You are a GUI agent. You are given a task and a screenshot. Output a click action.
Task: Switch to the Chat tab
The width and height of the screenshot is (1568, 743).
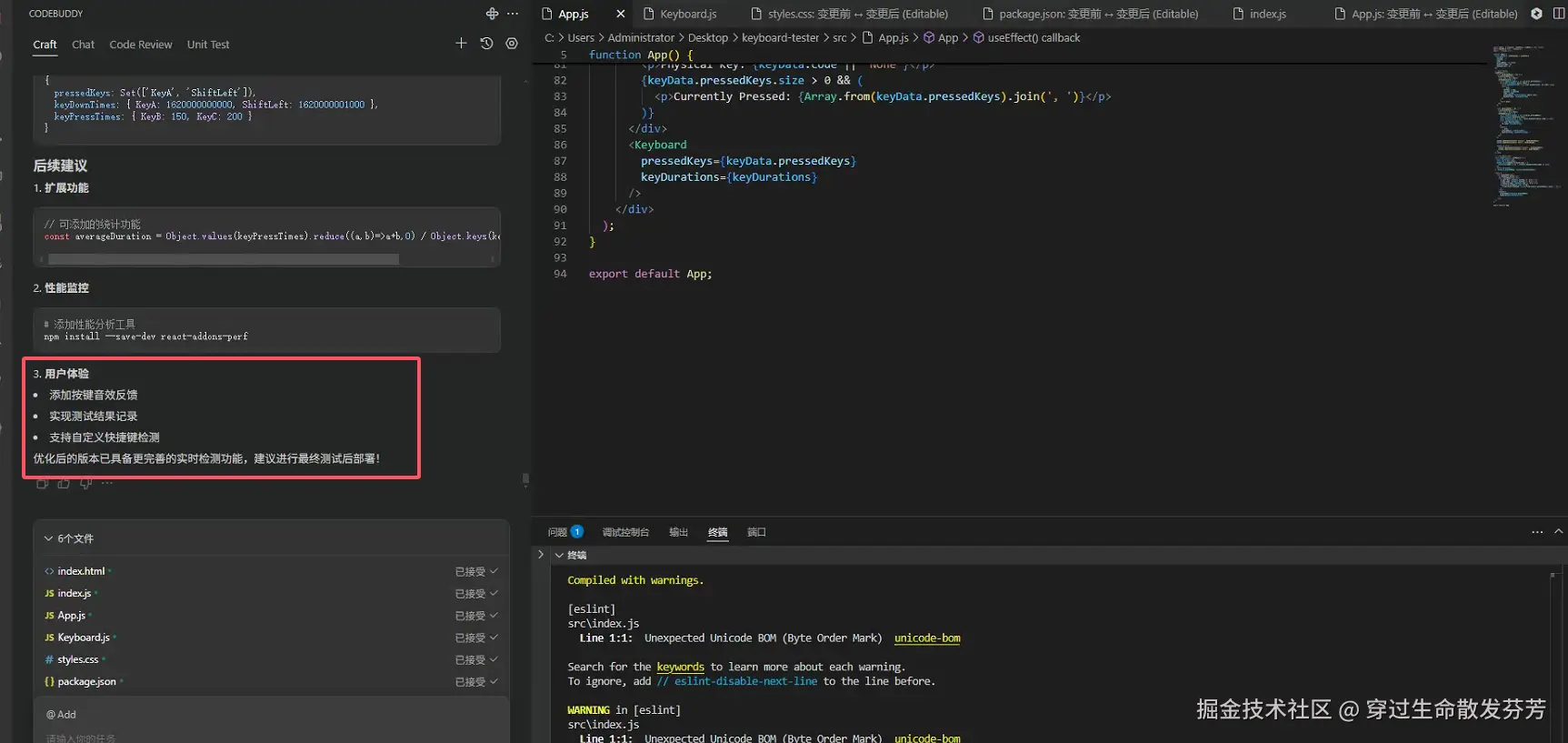tap(83, 45)
